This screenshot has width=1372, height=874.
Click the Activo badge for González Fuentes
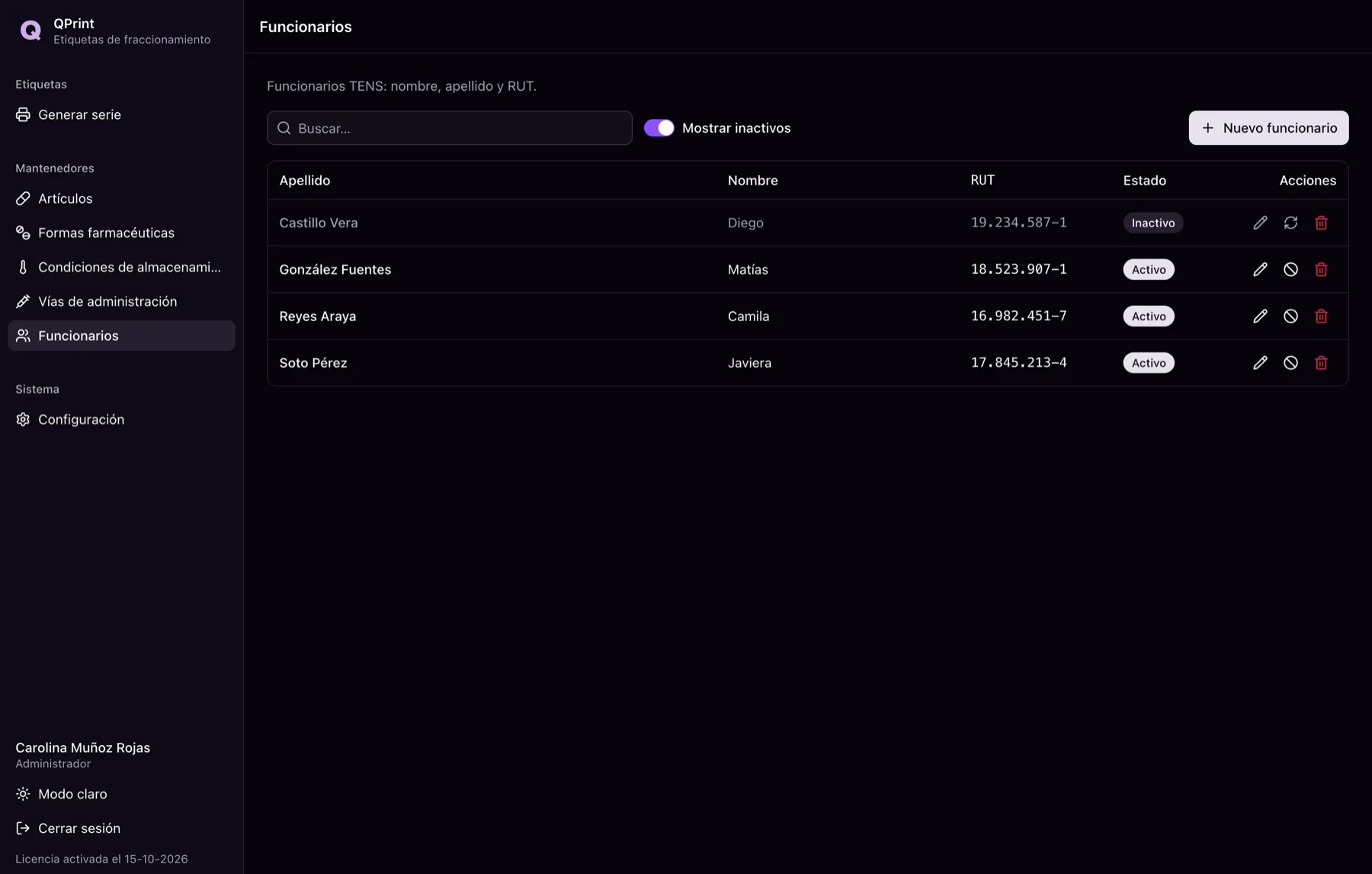click(1149, 269)
